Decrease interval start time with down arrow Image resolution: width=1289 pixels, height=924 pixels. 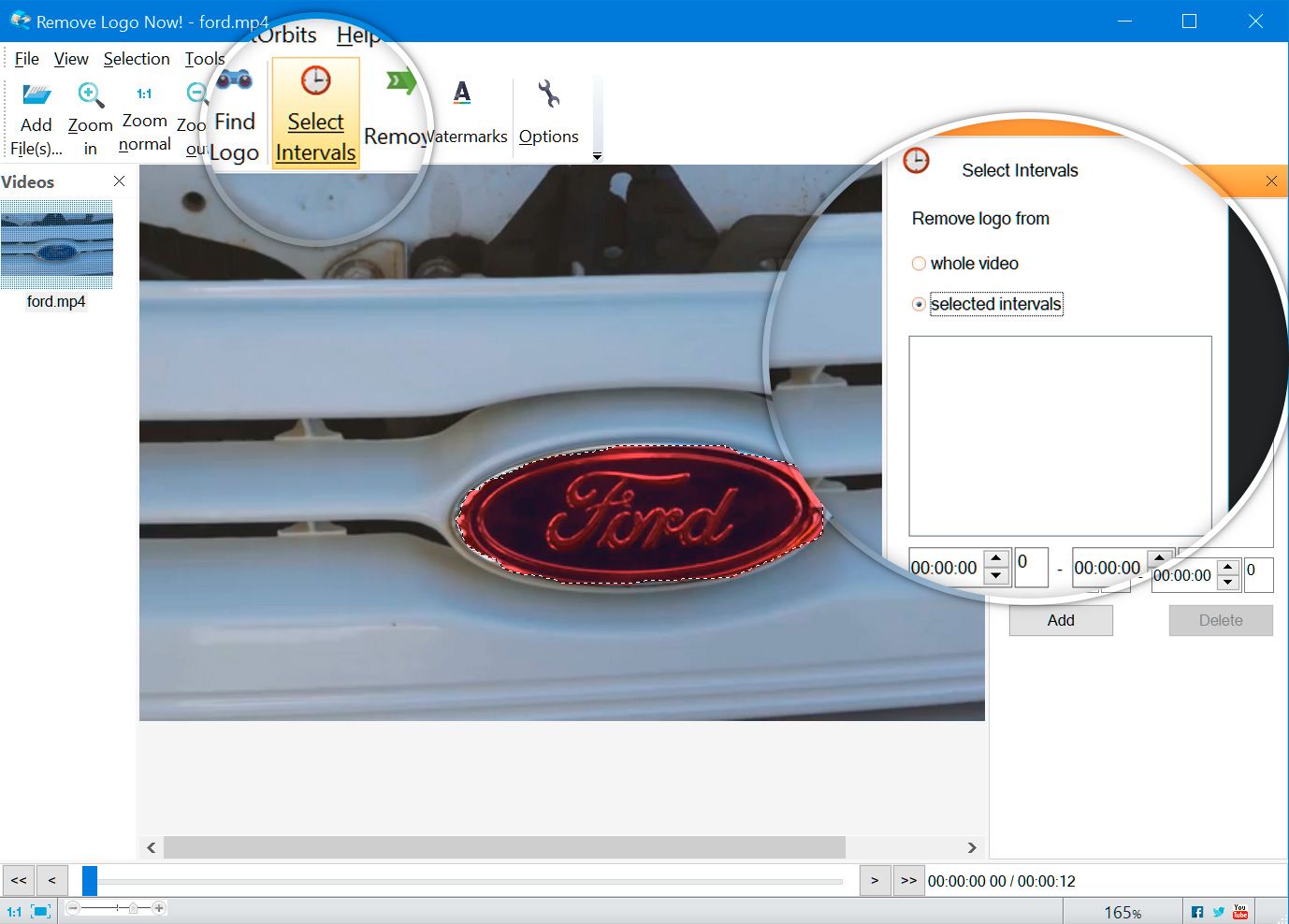point(996,576)
